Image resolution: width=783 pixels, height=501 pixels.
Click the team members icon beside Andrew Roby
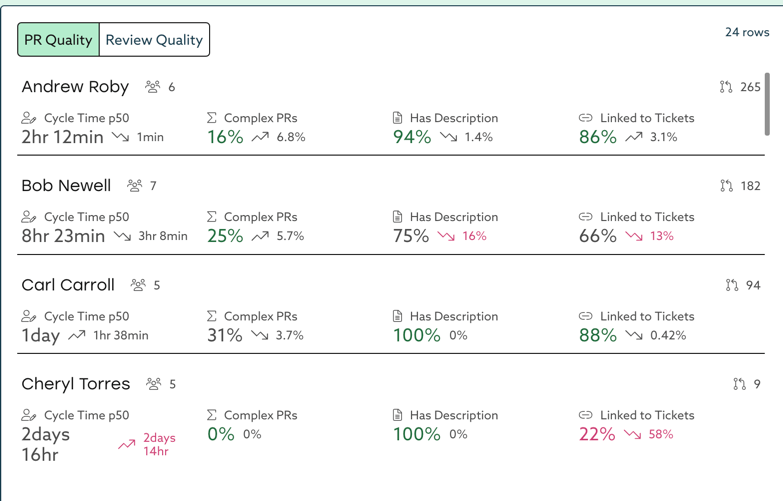click(x=152, y=87)
